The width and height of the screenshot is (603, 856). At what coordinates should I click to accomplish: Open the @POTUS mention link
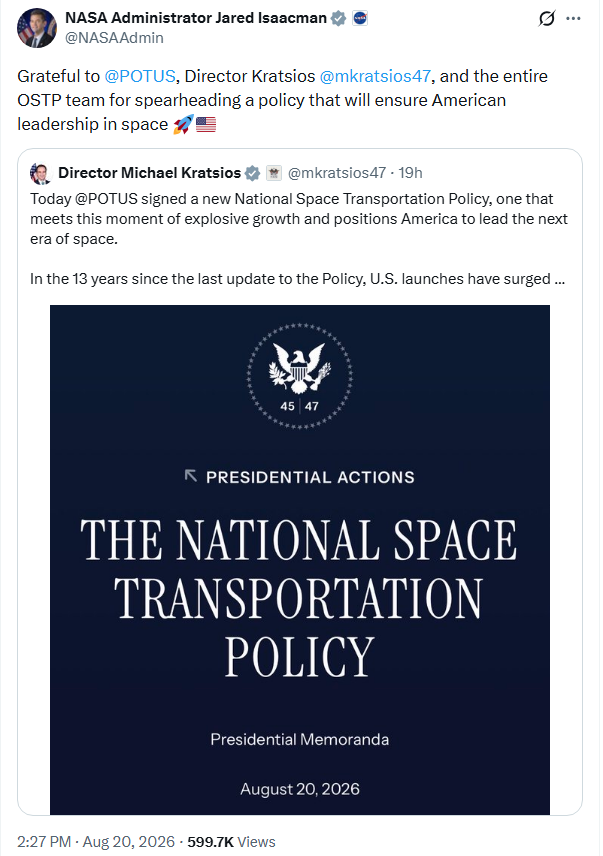pyautogui.click(x=140, y=76)
